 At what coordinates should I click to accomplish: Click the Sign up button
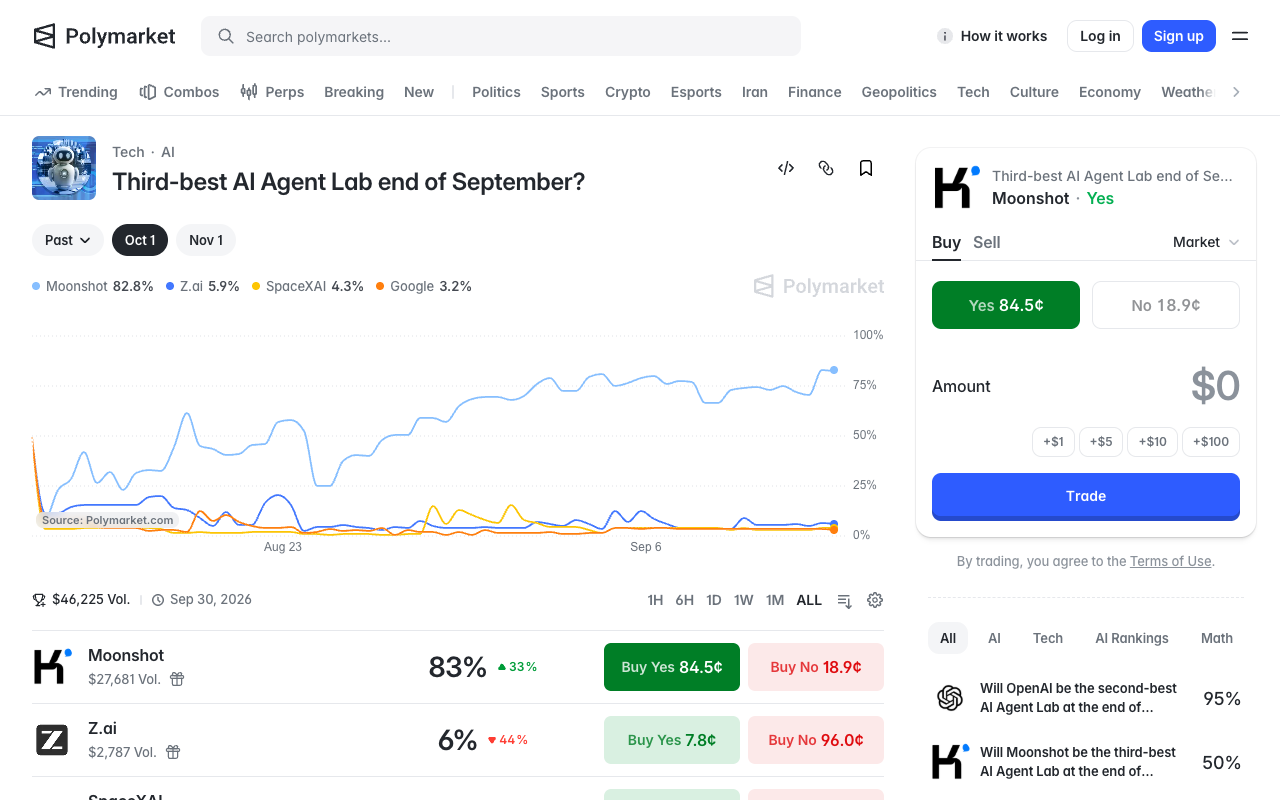(x=1179, y=36)
